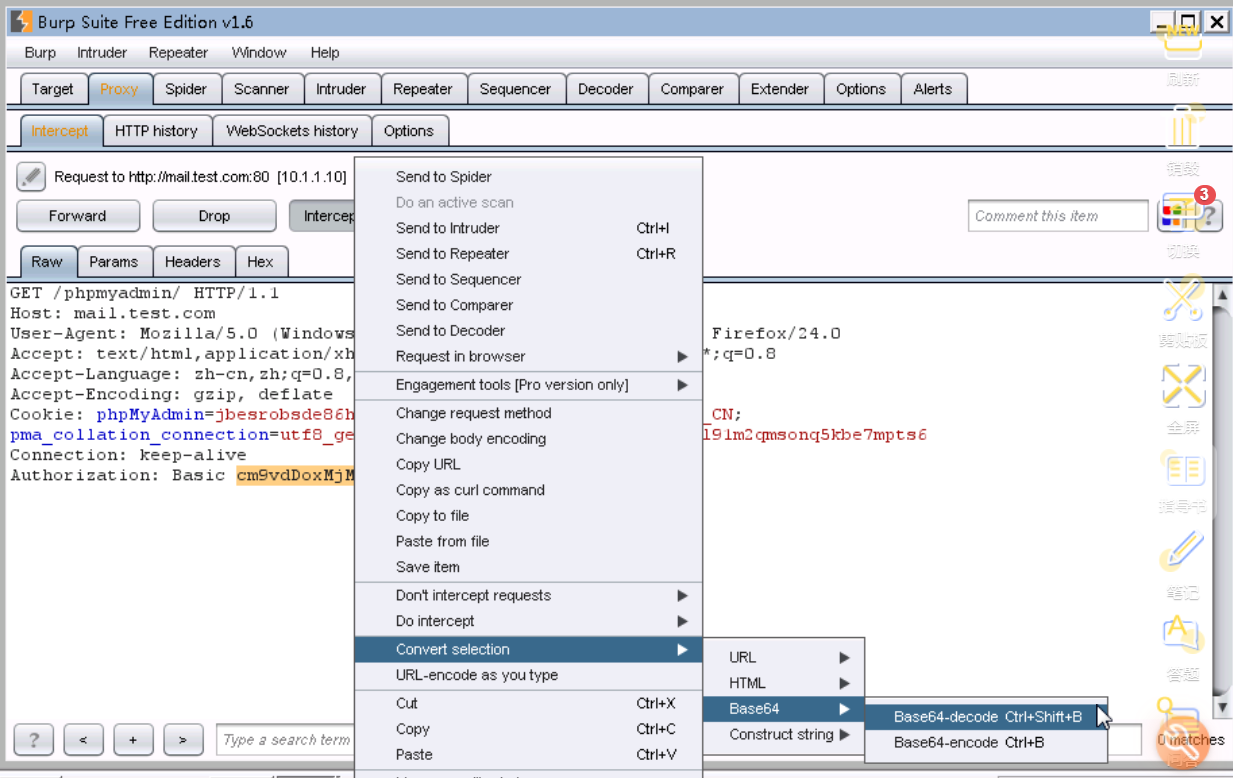Open the Proxy Options sub-tab
The image size is (1233, 778).
click(409, 131)
